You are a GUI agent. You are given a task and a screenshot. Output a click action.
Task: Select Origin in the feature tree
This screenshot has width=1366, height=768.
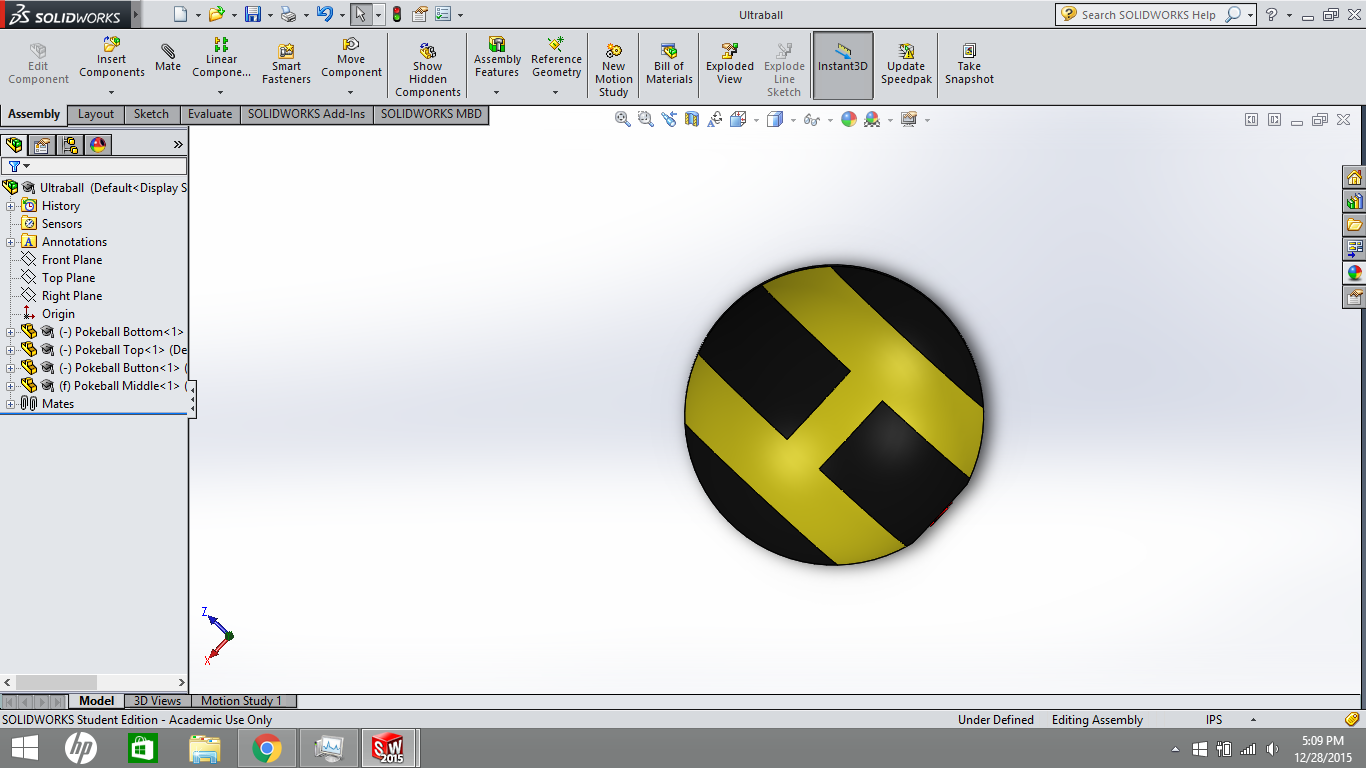tap(58, 314)
